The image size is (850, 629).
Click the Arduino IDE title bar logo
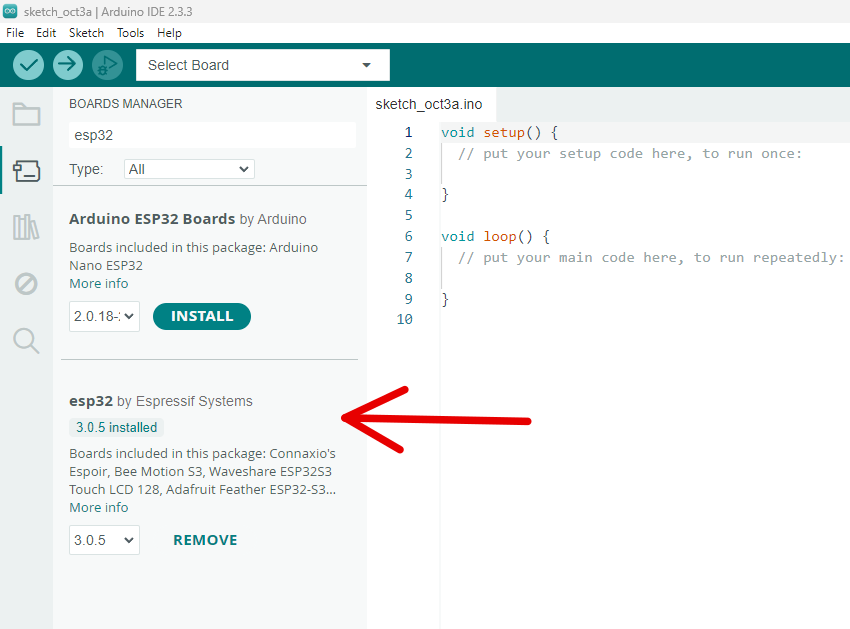pyautogui.click(x=10, y=11)
